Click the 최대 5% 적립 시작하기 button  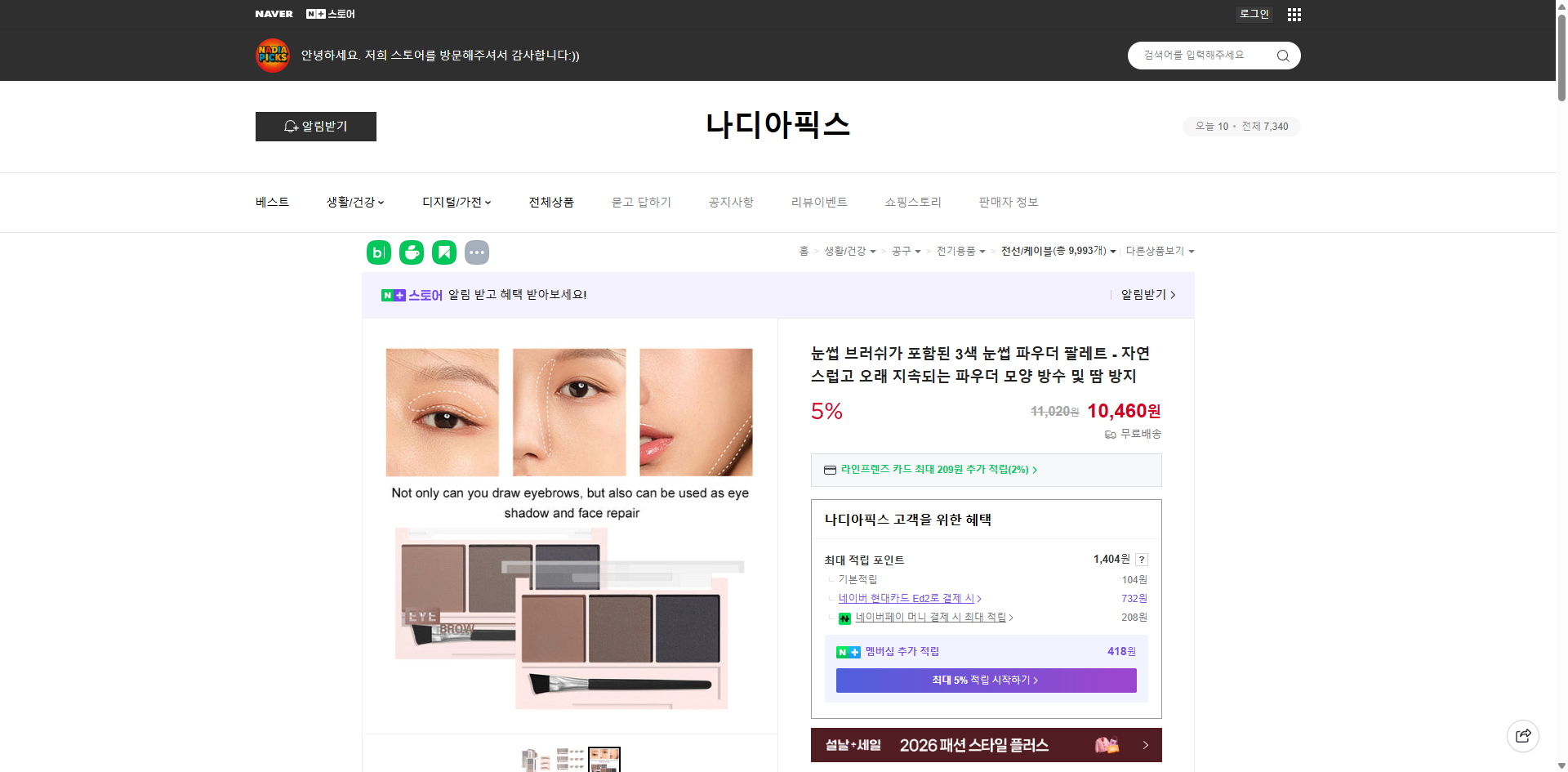pyautogui.click(x=985, y=680)
